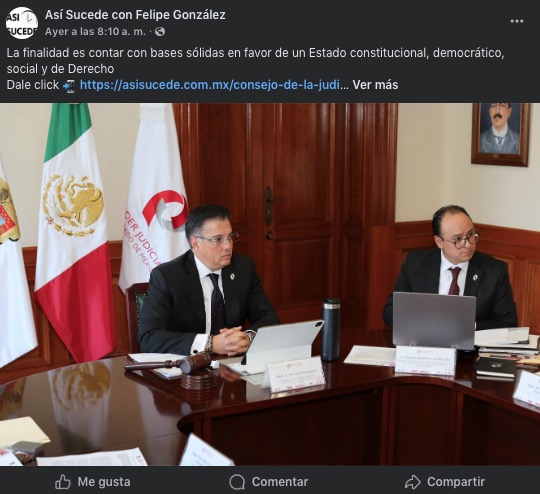Click the thumbs-up Me gusta icon
This screenshot has height=494, width=540.
[63, 482]
